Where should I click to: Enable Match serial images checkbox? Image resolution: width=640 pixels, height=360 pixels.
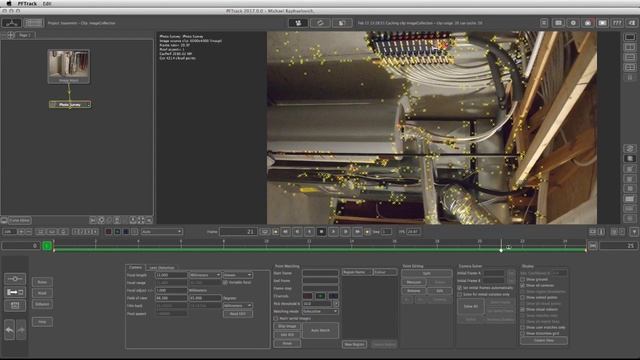click(276, 318)
